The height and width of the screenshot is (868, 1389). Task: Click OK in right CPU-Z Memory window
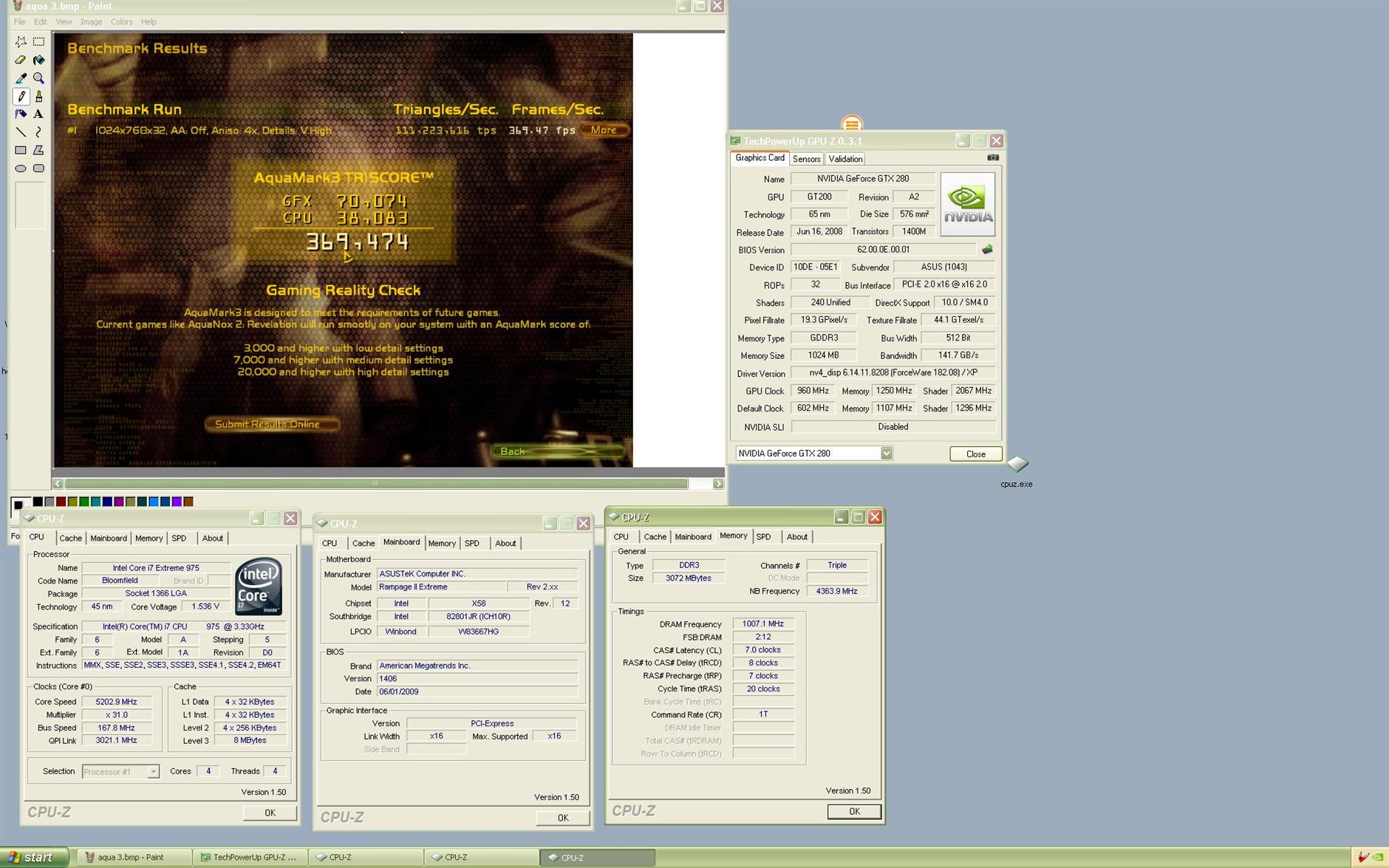854,811
